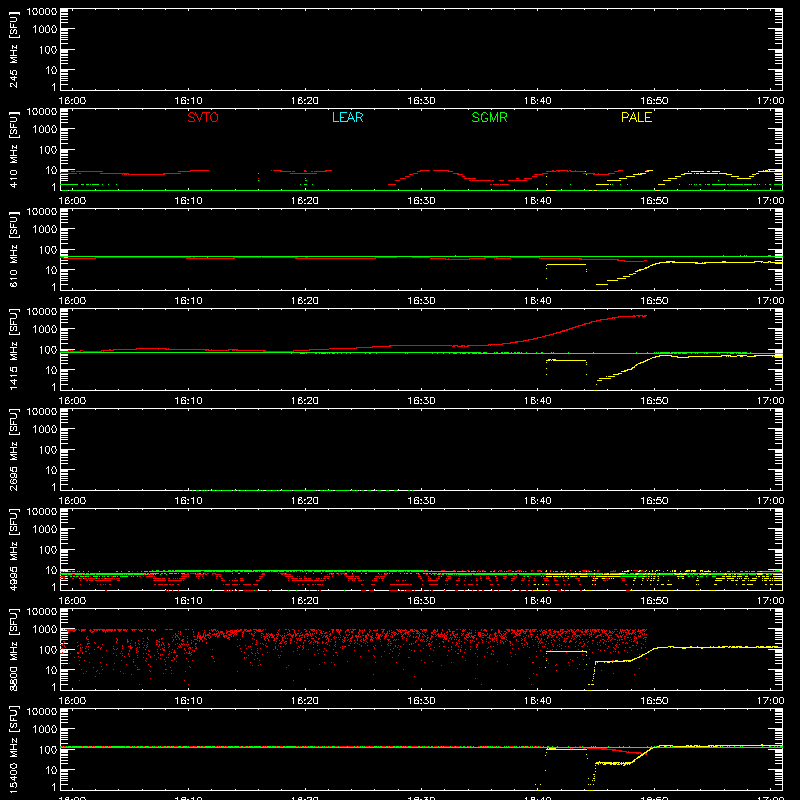The height and width of the screenshot is (800, 800).
Task: Click the yellow PALE station label
Action: 636,117
